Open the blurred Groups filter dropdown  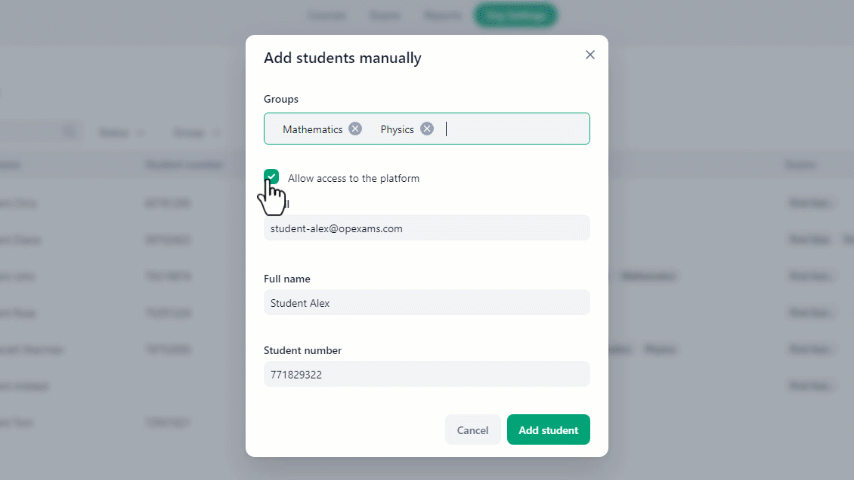pyautogui.click(x=196, y=132)
